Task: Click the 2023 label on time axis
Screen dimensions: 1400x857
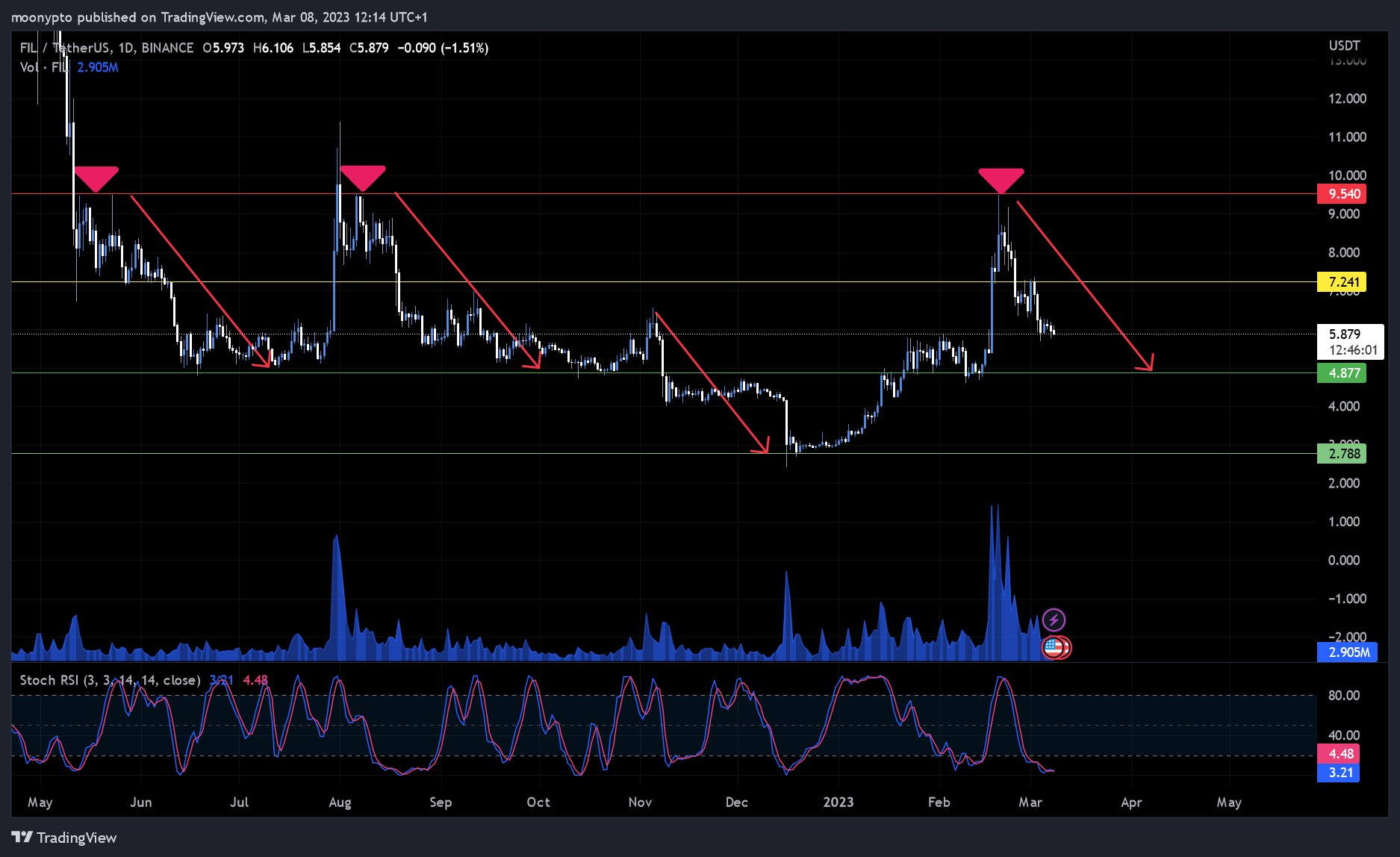Action: (x=838, y=803)
